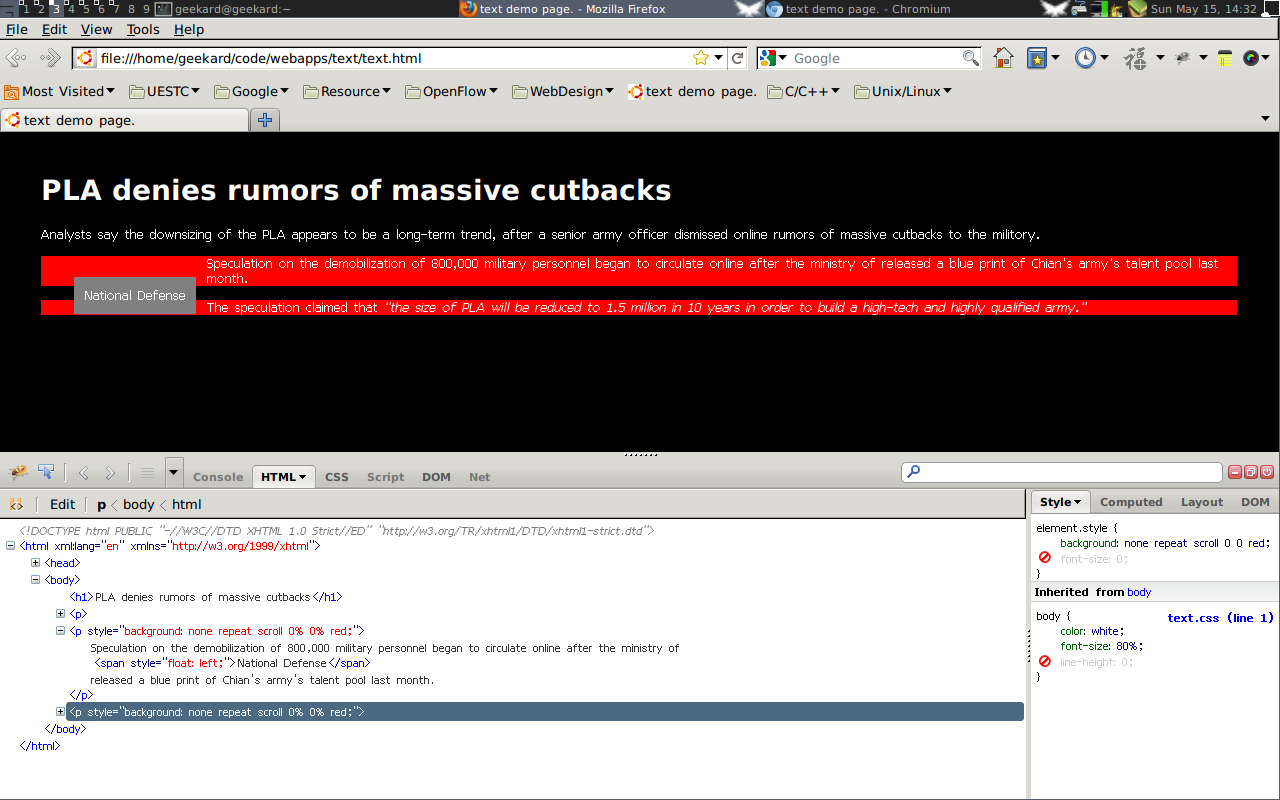Screen dimensions: 1280x800
Task: Toggle the break-on-mutate icon beside Edit
Action: tap(16, 505)
